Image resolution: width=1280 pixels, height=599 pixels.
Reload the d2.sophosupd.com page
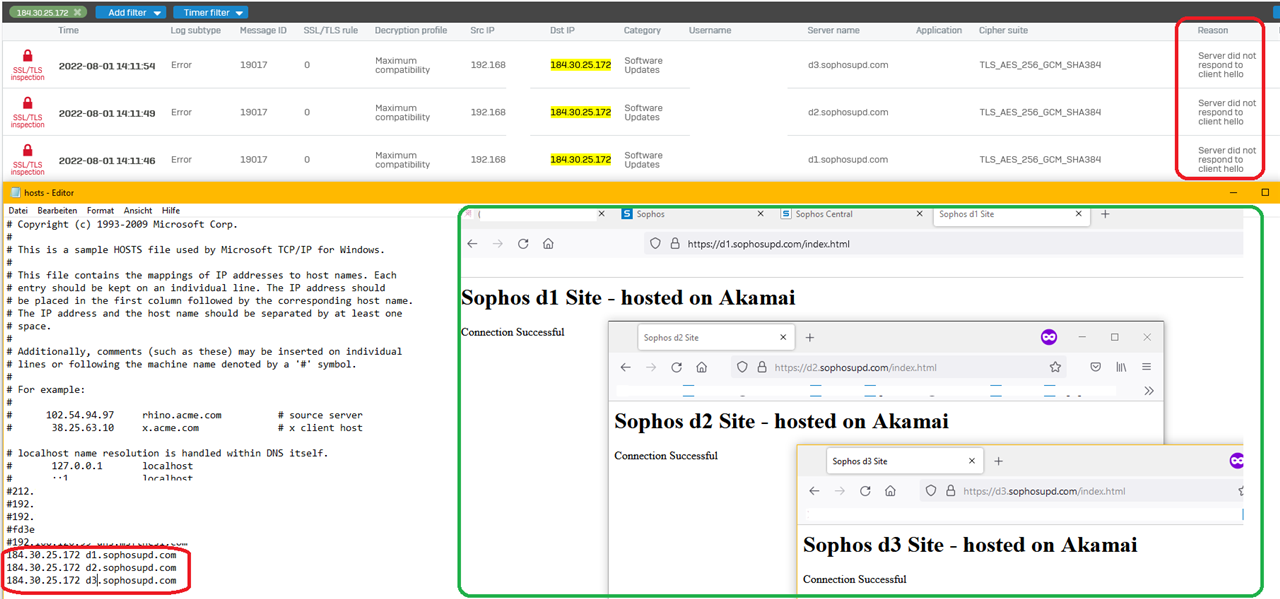(x=677, y=367)
